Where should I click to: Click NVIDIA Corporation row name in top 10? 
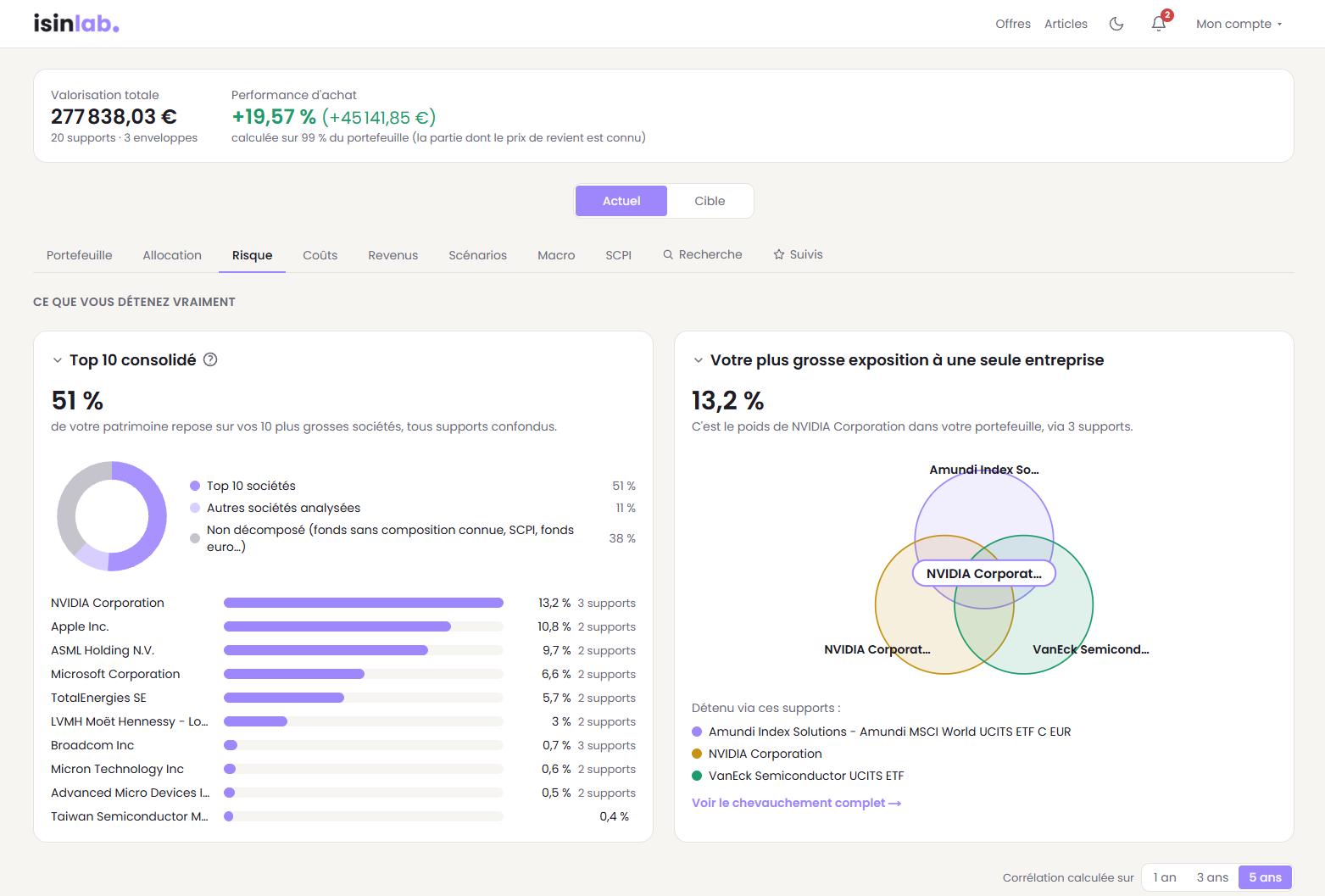tap(108, 603)
